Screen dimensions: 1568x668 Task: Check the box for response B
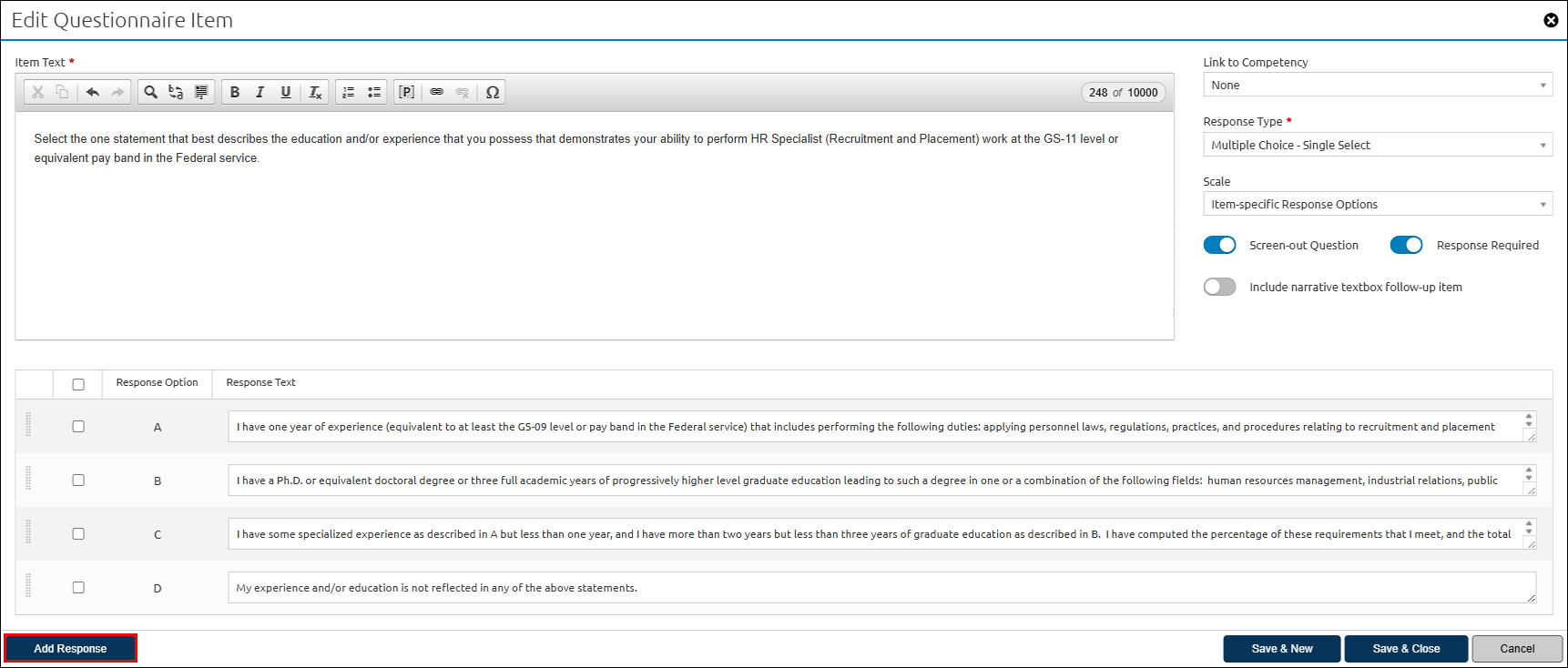tap(78, 480)
